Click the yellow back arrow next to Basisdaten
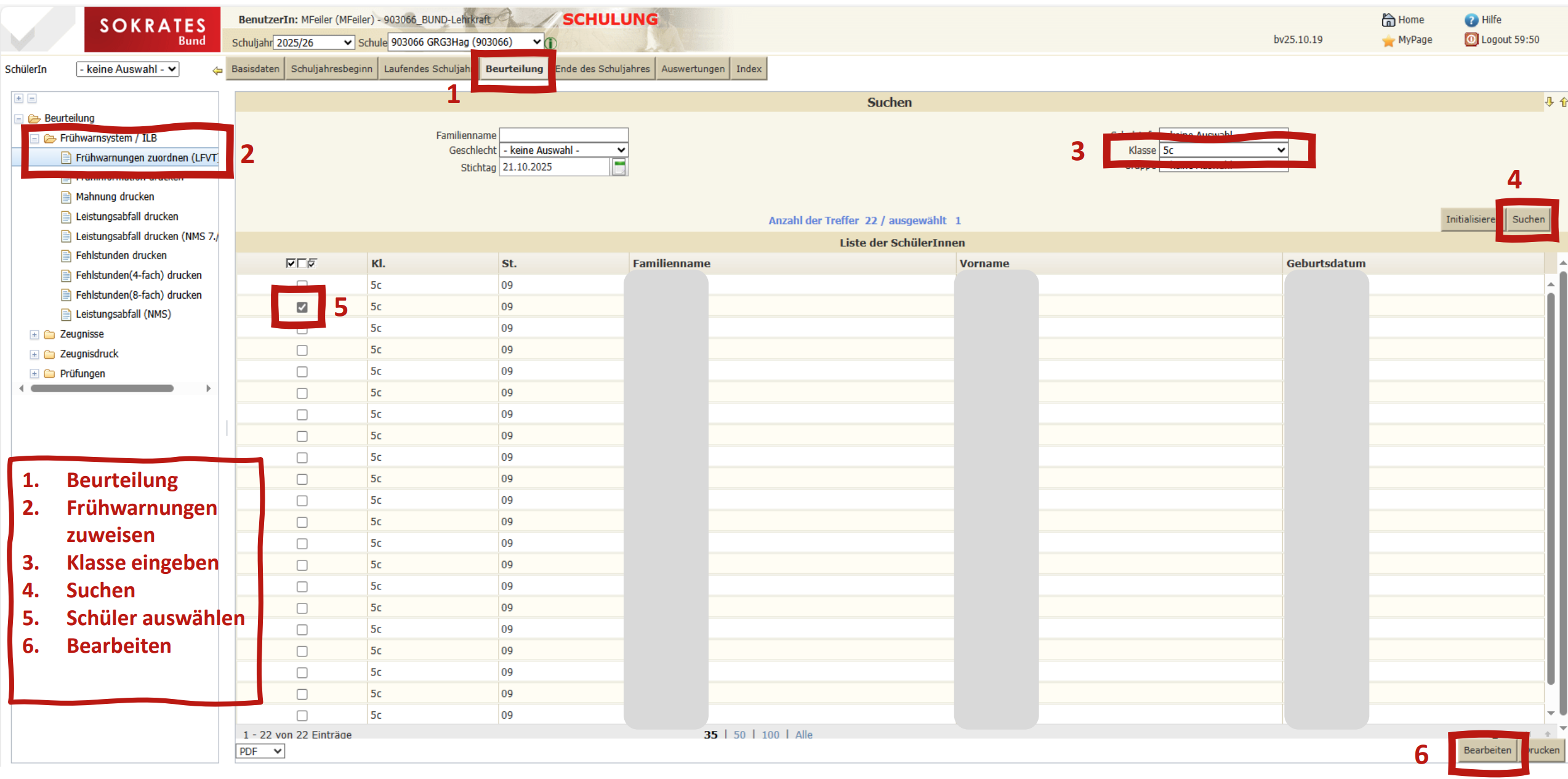This screenshot has width=1568, height=779. tap(217, 70)
